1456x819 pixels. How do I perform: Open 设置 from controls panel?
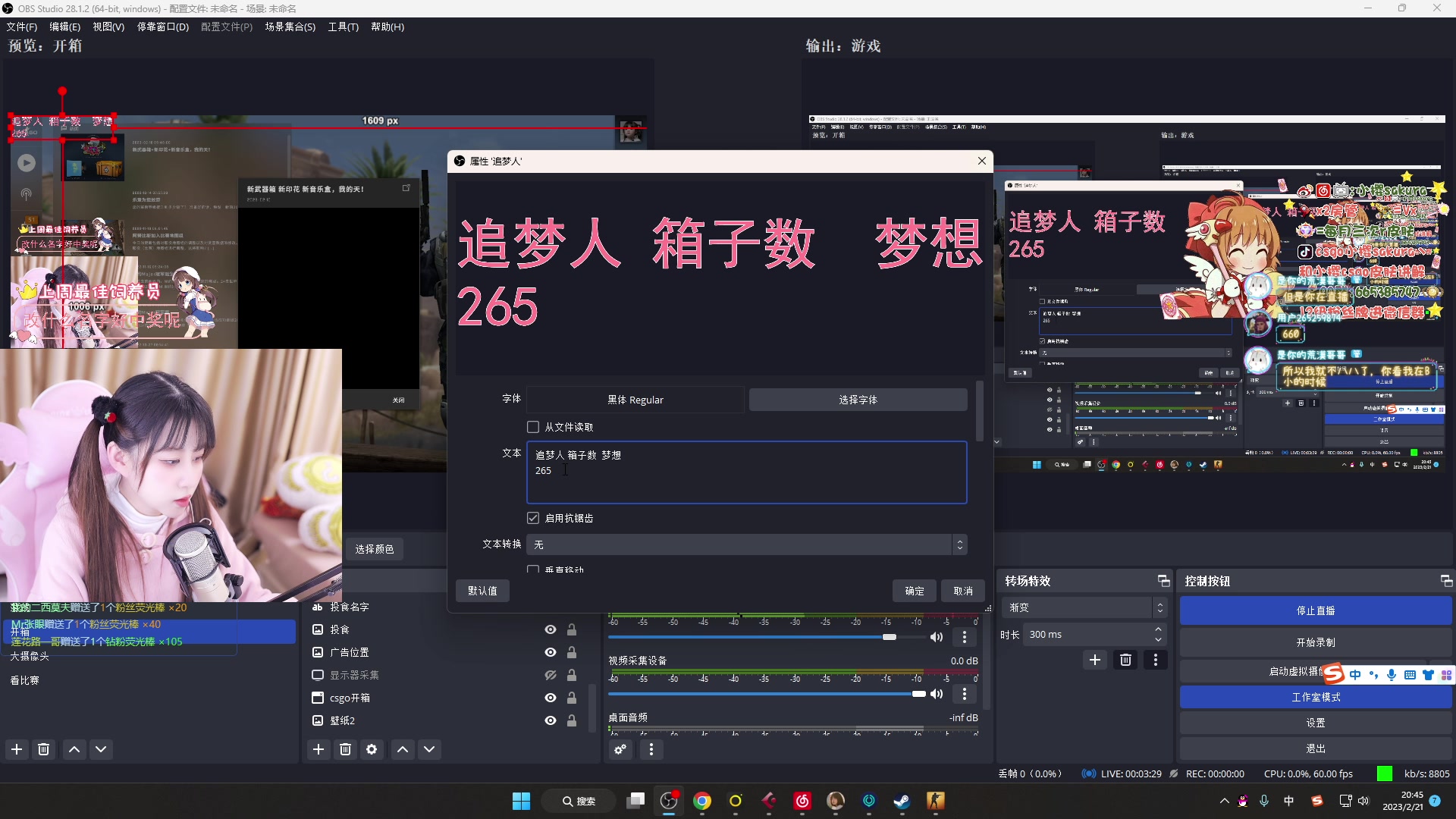point(1316,723)
